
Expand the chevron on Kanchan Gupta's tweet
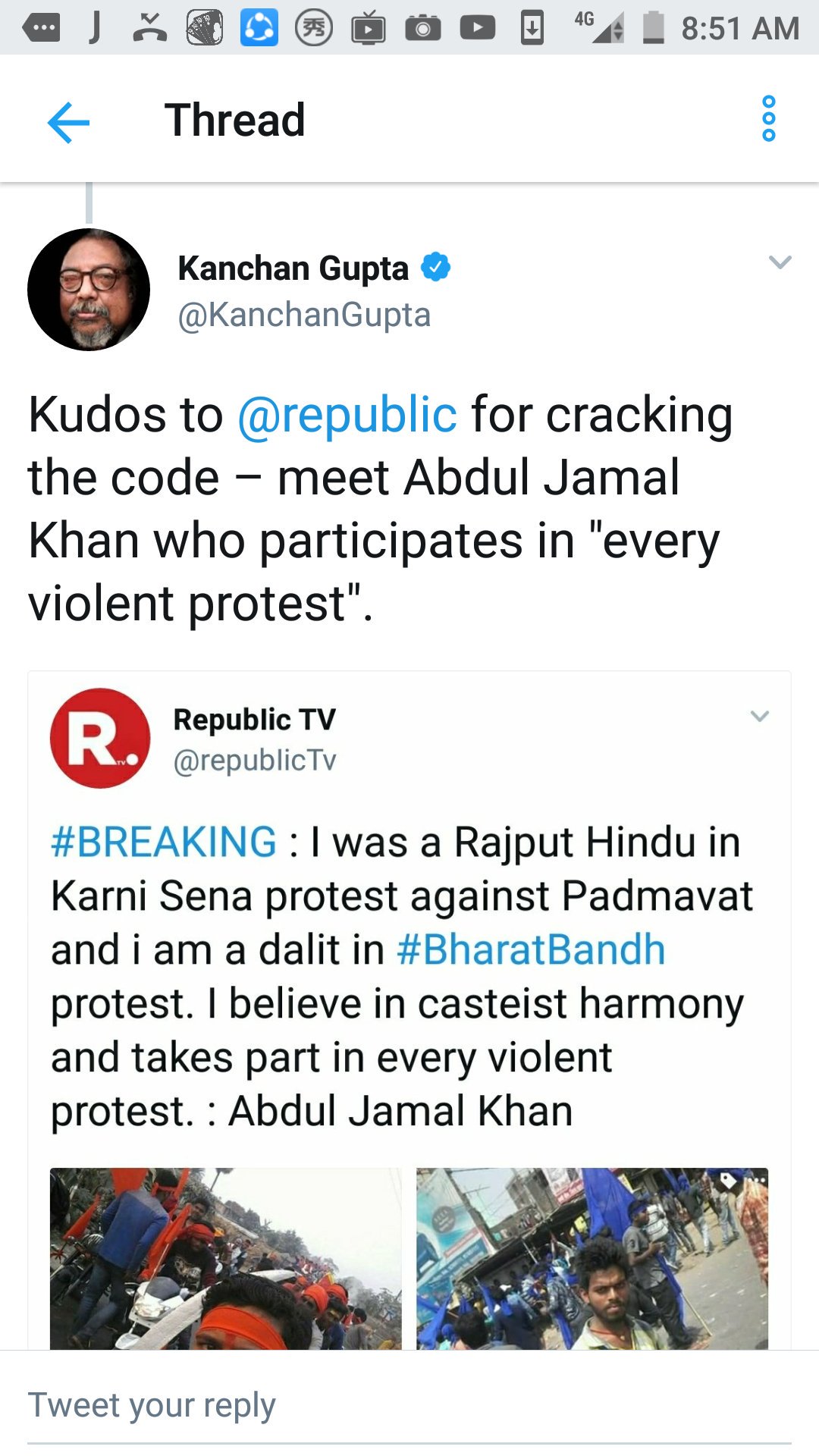(780, 262)
